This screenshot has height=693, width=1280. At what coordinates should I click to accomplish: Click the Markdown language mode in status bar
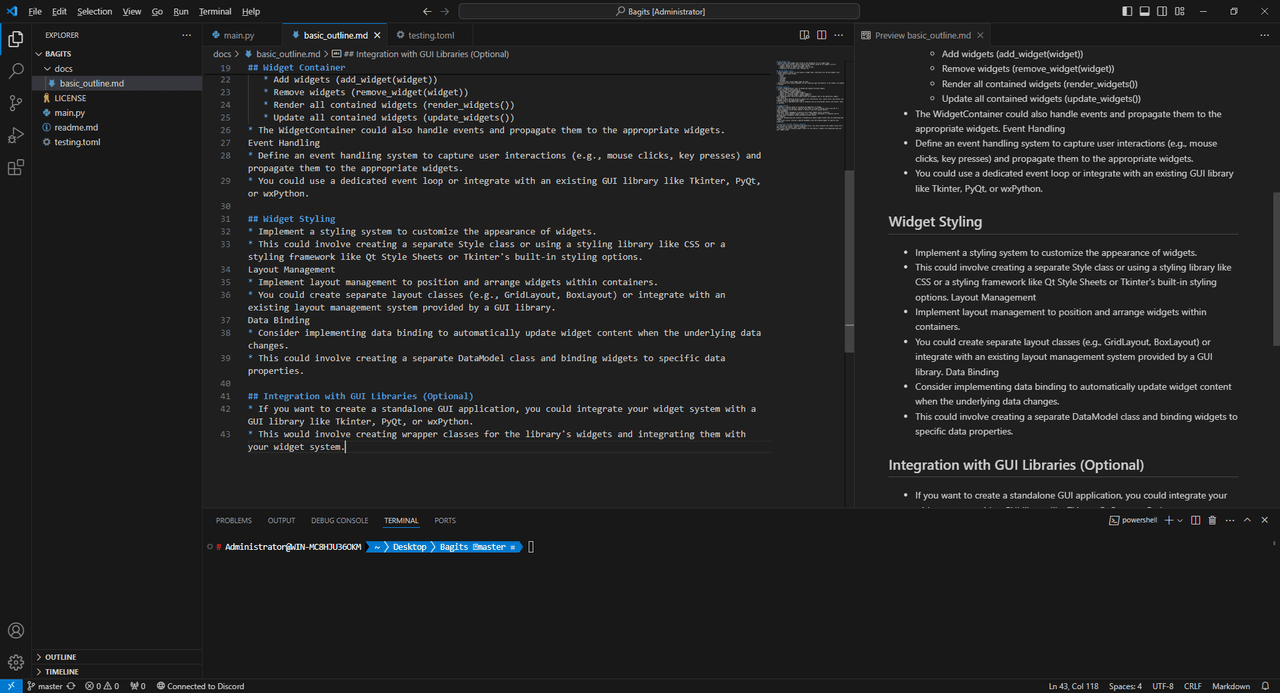pos(1231,686)
